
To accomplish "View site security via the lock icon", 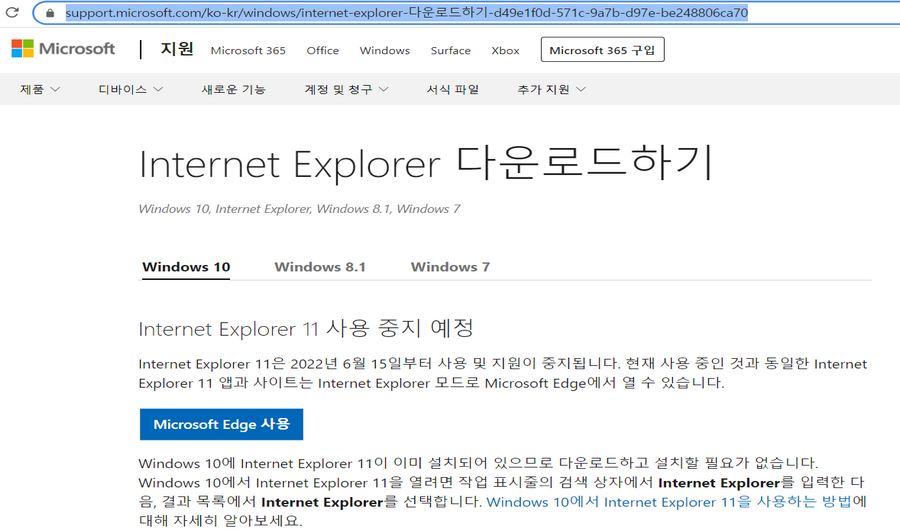I will (51, 13).
